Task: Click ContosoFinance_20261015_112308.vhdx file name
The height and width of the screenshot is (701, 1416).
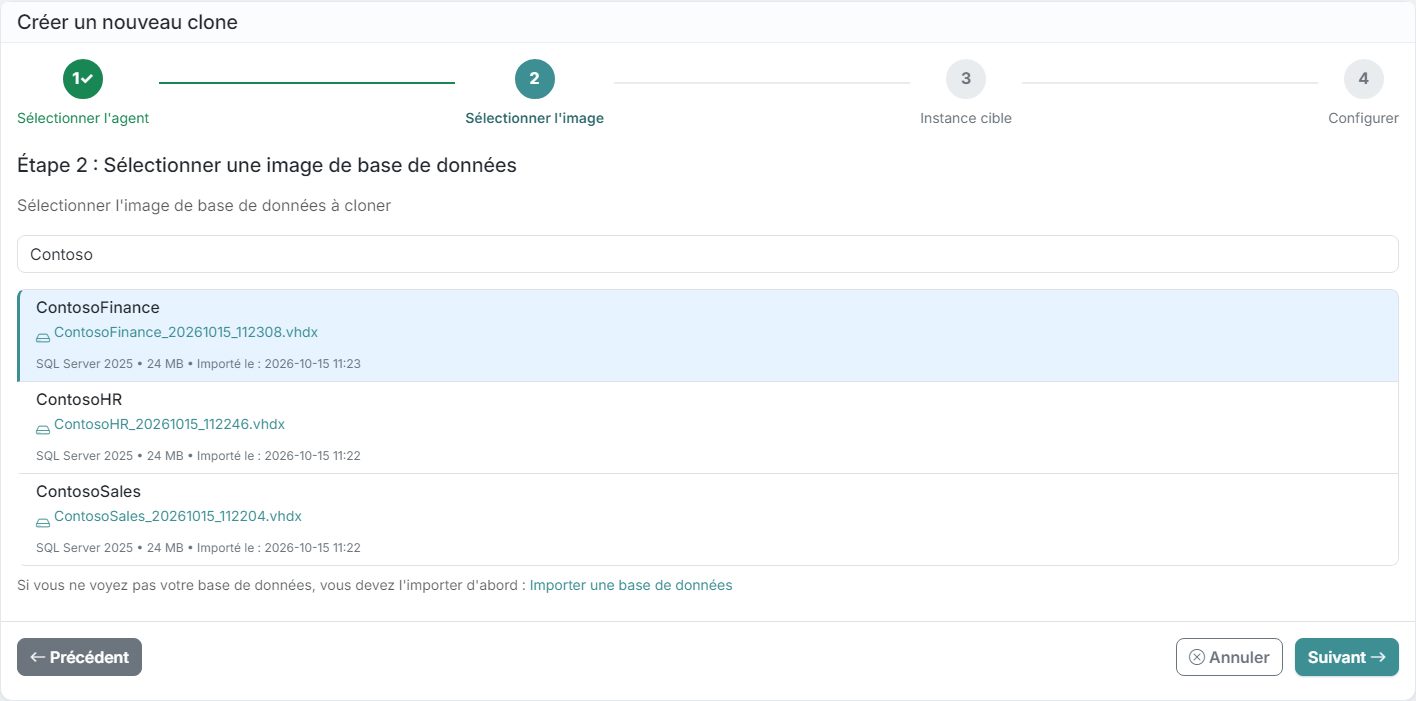Action: (x=186, y=332)
